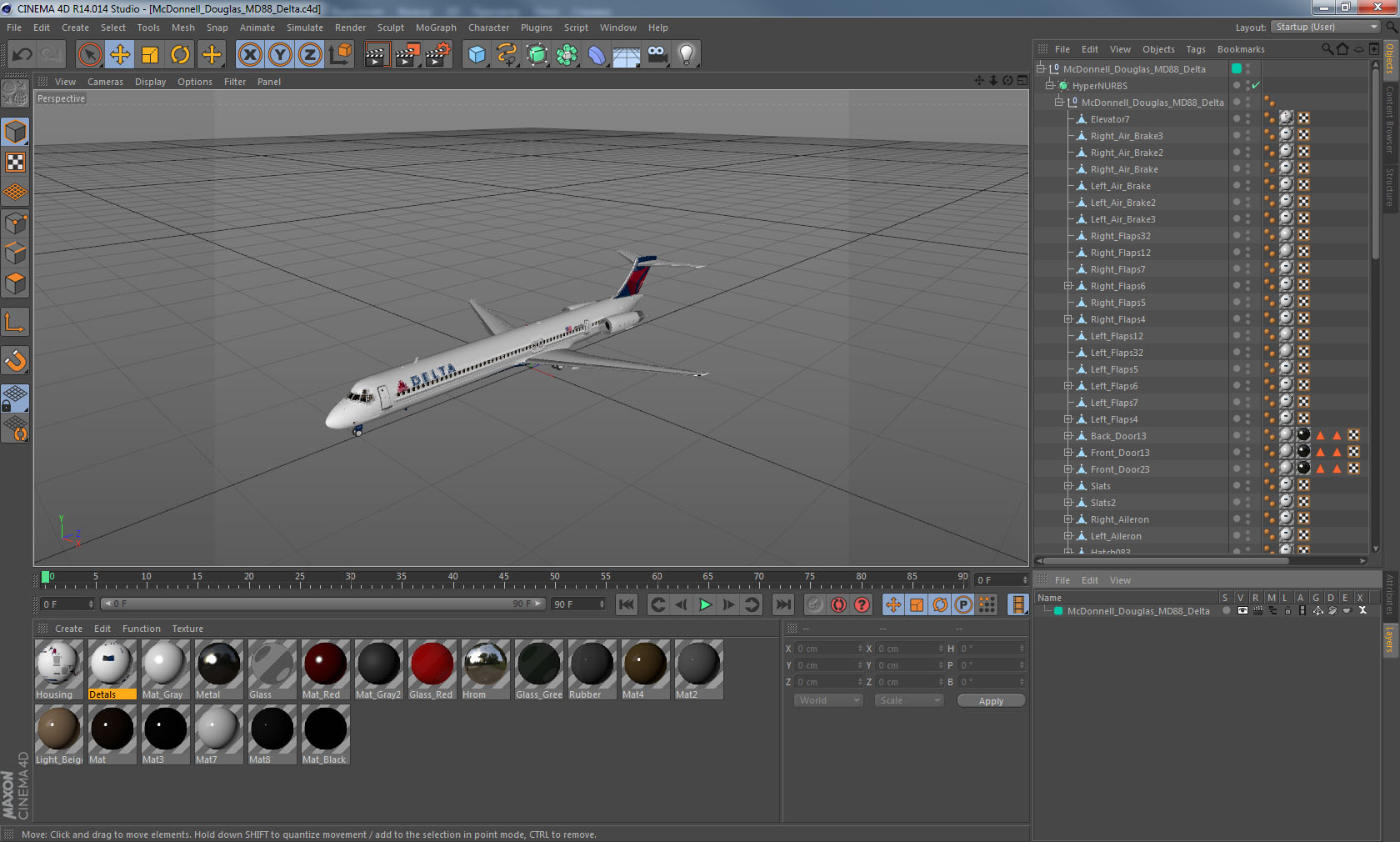Click the X position input field
The height and width of the screenshot is (842, 1400).
[x=828, y=649]
